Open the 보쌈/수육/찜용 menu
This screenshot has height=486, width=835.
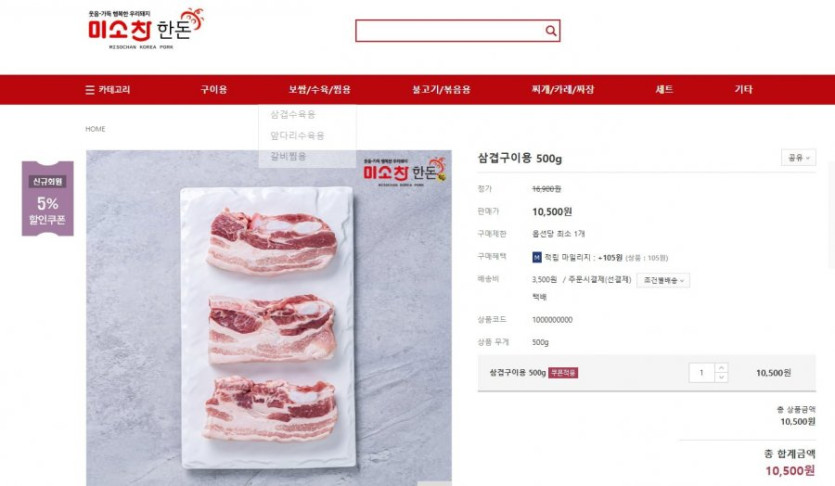point(320,89)
